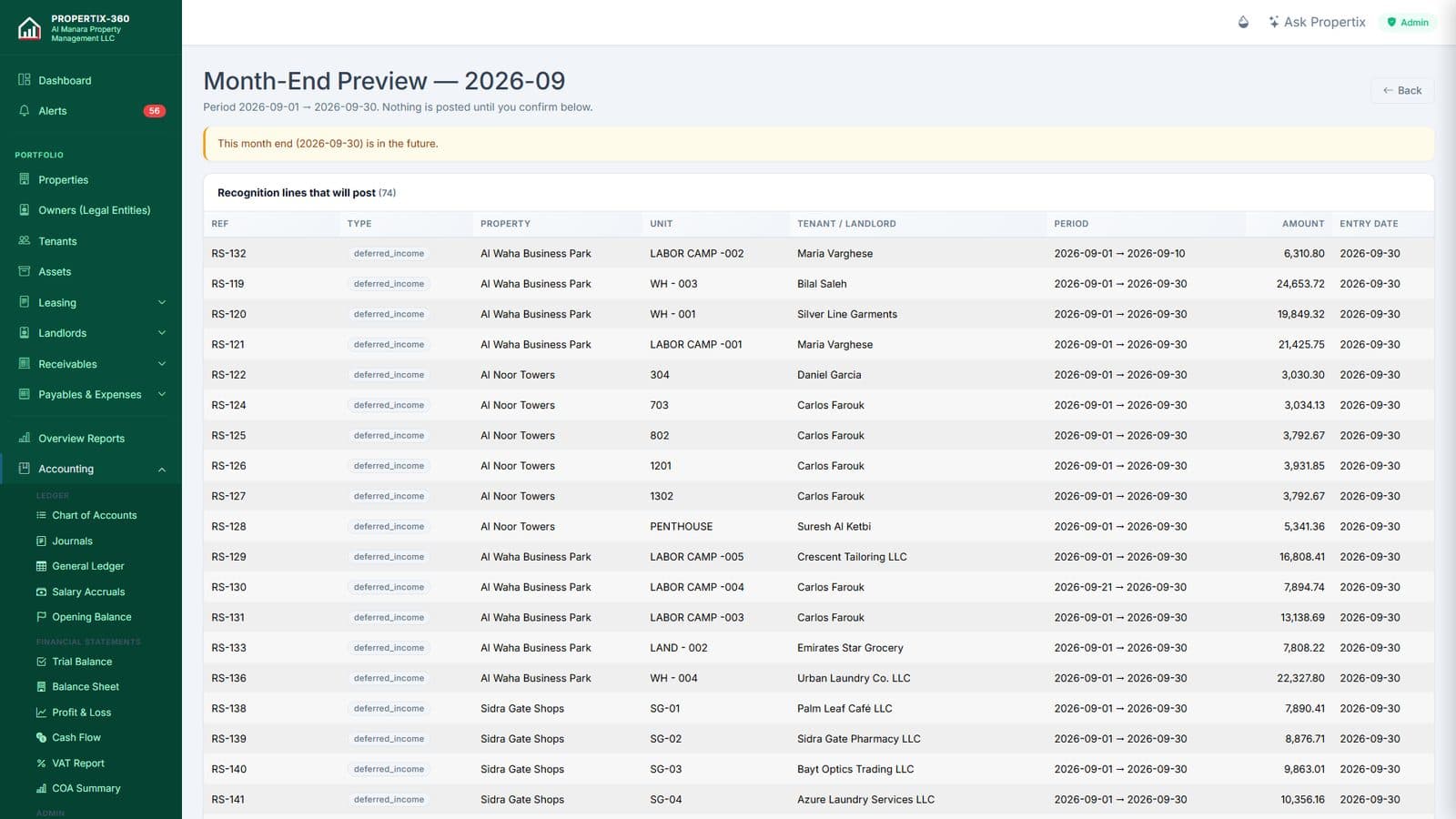Collapse the Accounting section chevron
The image size is (1456, 819).
pyautogui.click(x=162, y=470)
